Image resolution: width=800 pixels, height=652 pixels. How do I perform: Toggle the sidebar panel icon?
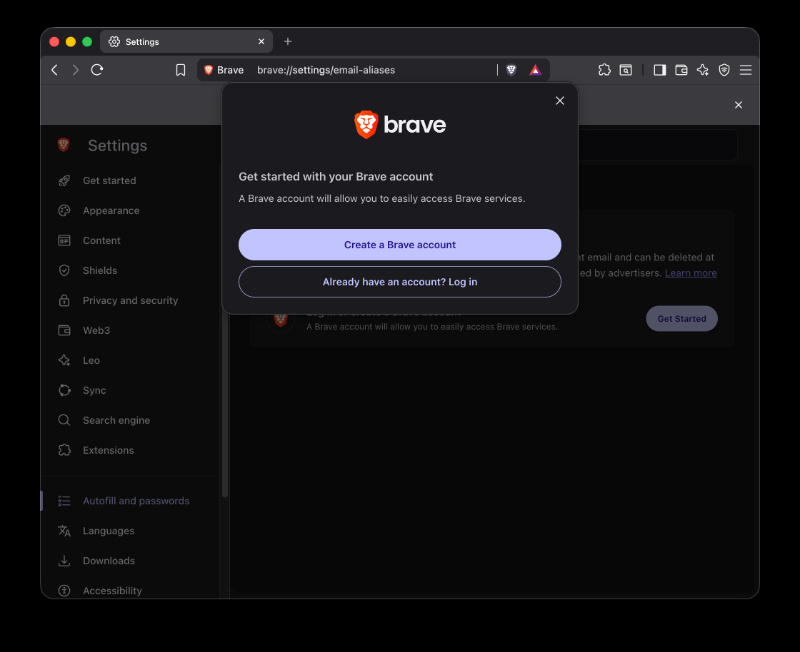click(x=660, y=70)
